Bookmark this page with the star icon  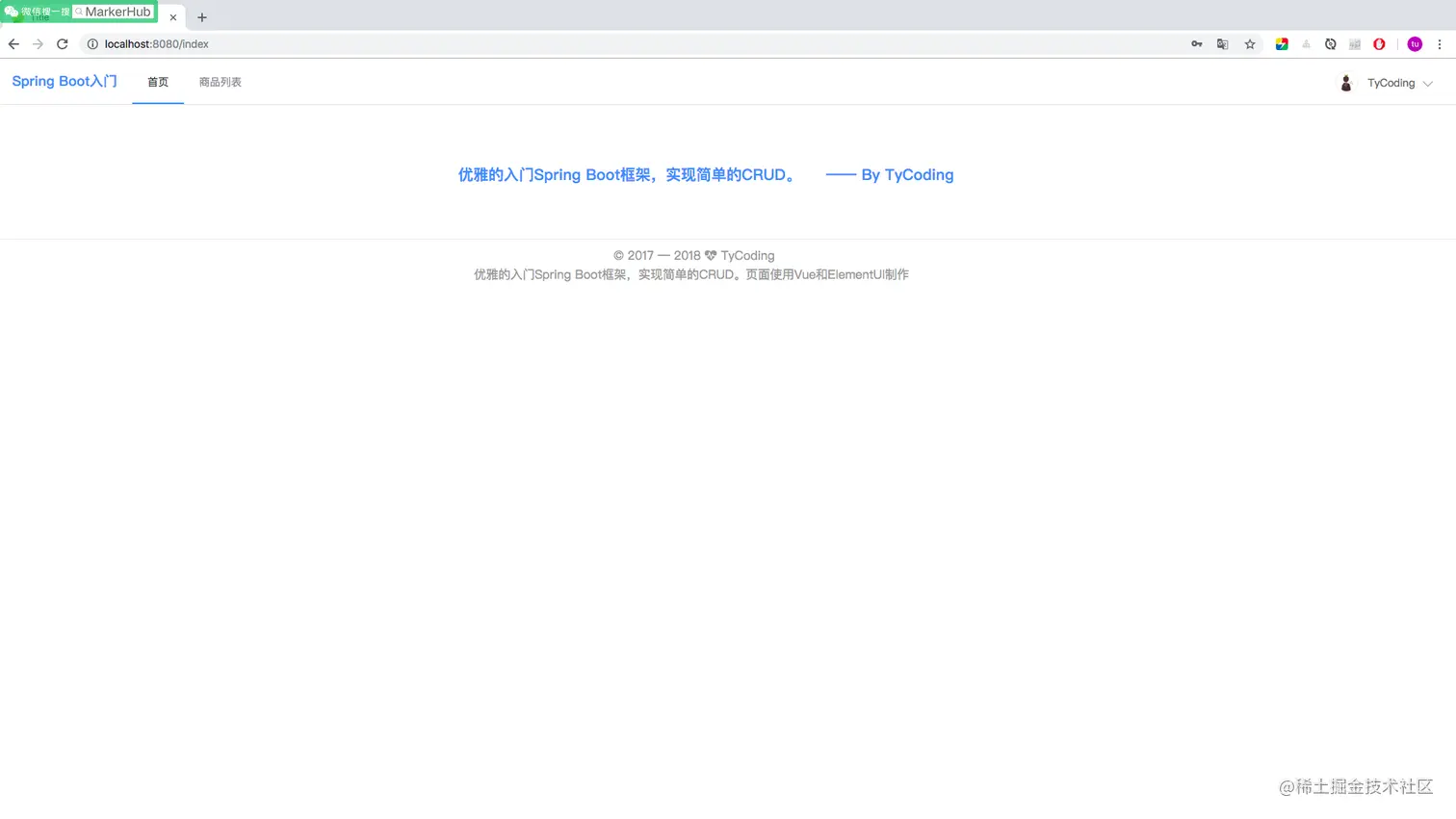[1250, 44]
